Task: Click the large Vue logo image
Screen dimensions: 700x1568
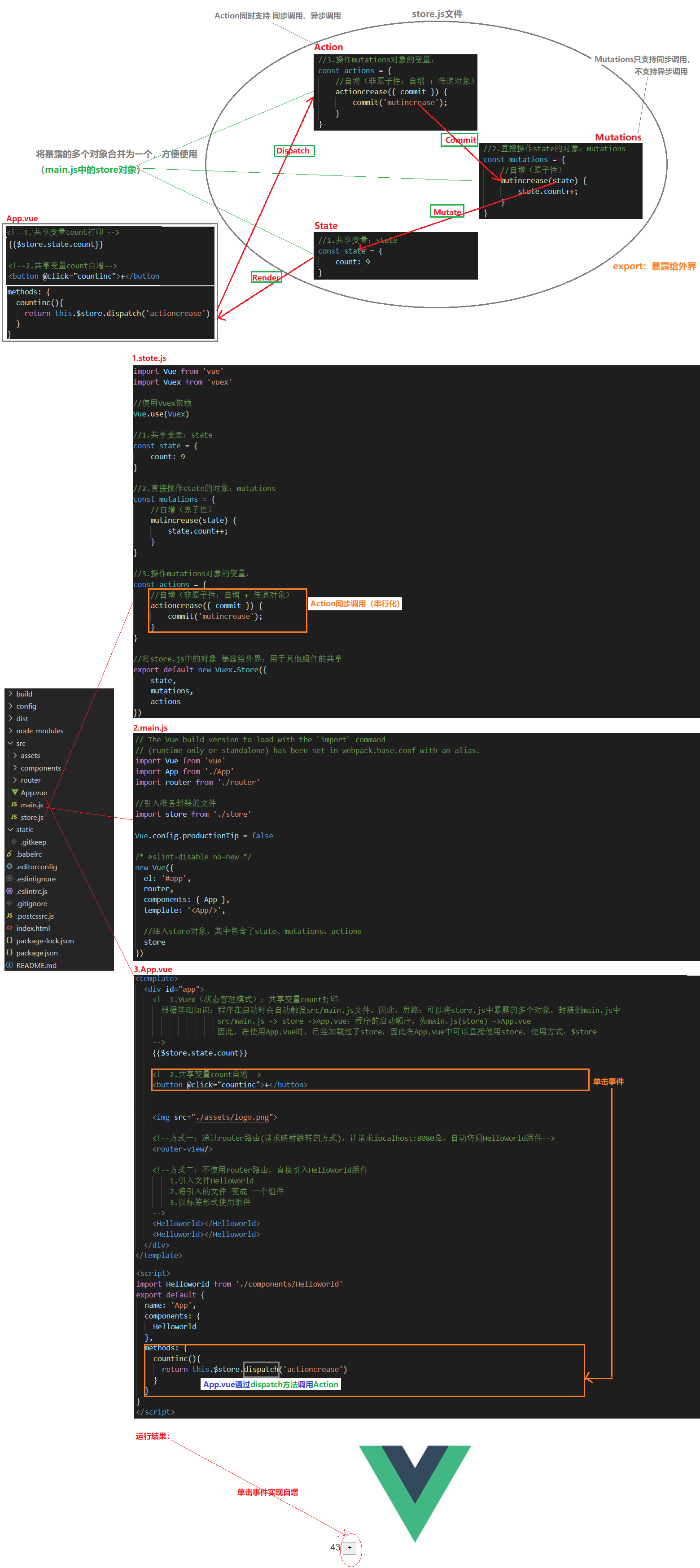Action: (x=415, y=1489)
